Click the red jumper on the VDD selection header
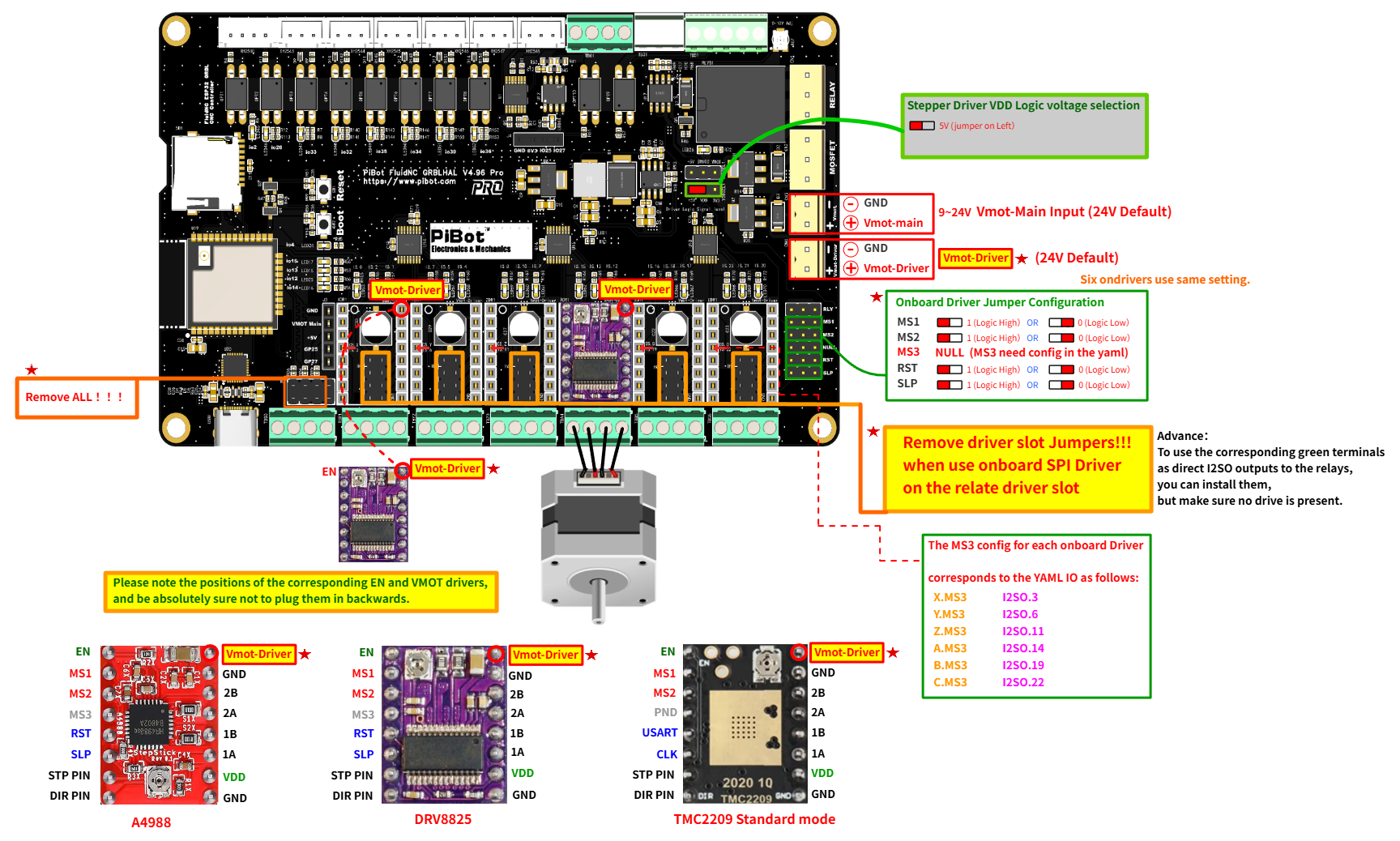1400x841 pixels. point(698,190)
